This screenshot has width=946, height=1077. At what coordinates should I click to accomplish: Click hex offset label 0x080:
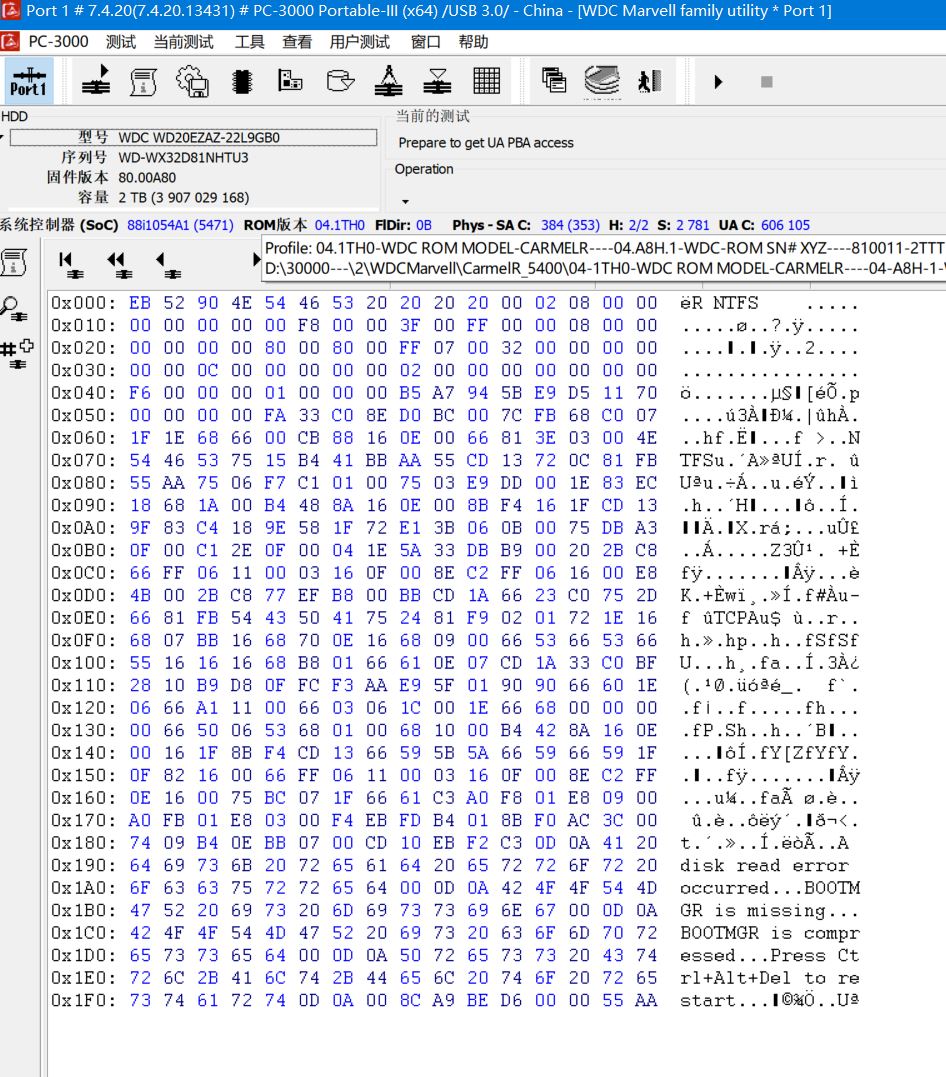(x=83, y=483)
